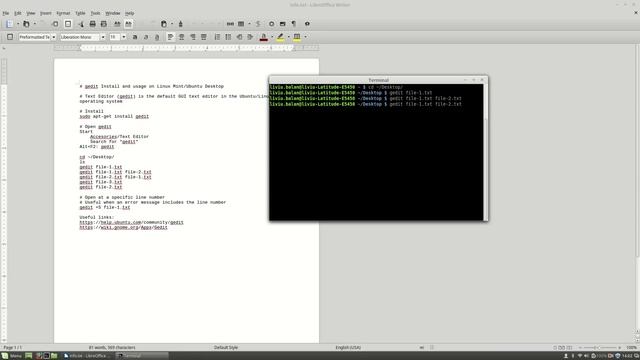Open the Tools menu
The image size is (640, 360).
tap(95, 13)
